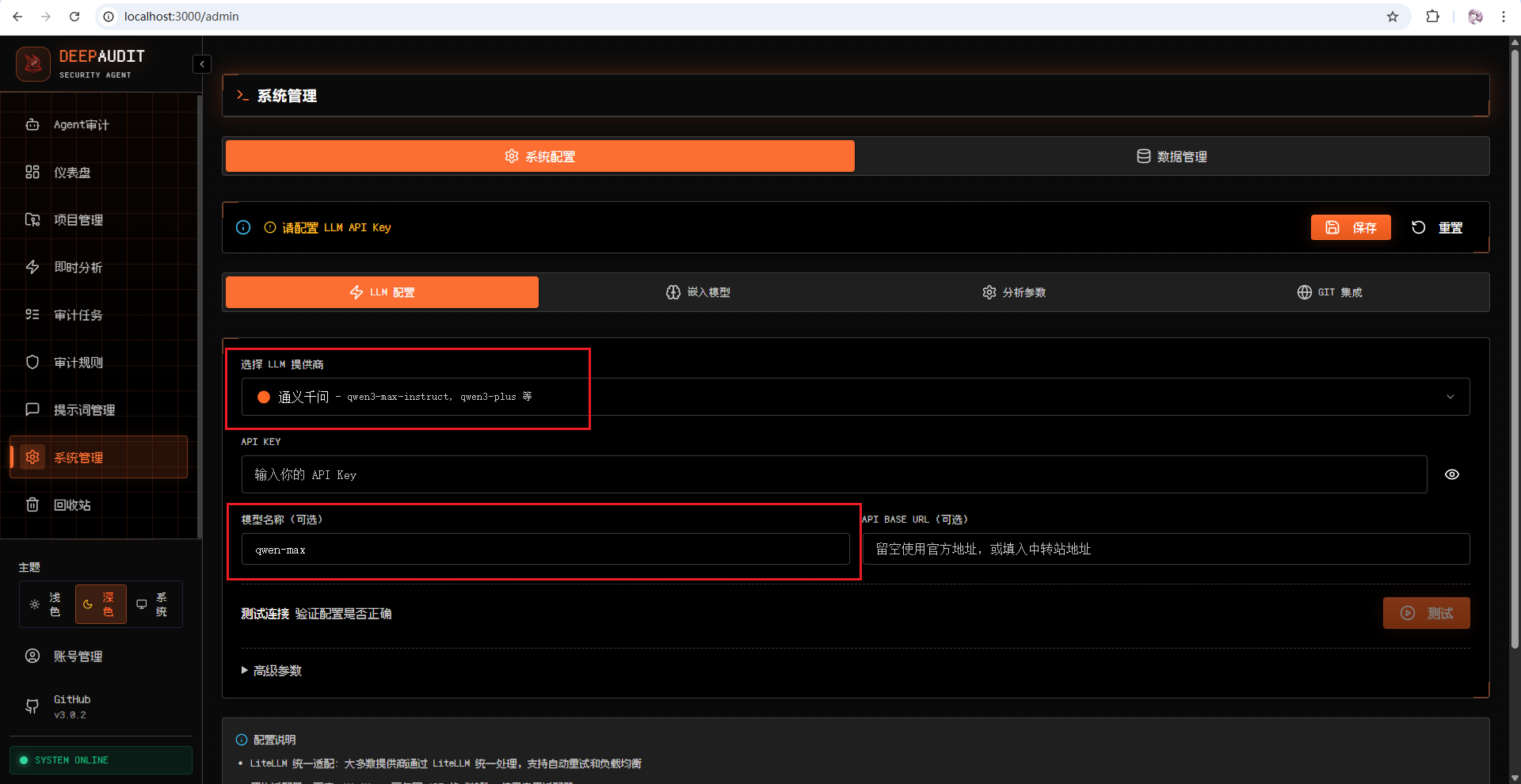This screenshot has width=1521, height=784.
Task: Open the 嵌入模型 tab
Action: click(697, 292)
